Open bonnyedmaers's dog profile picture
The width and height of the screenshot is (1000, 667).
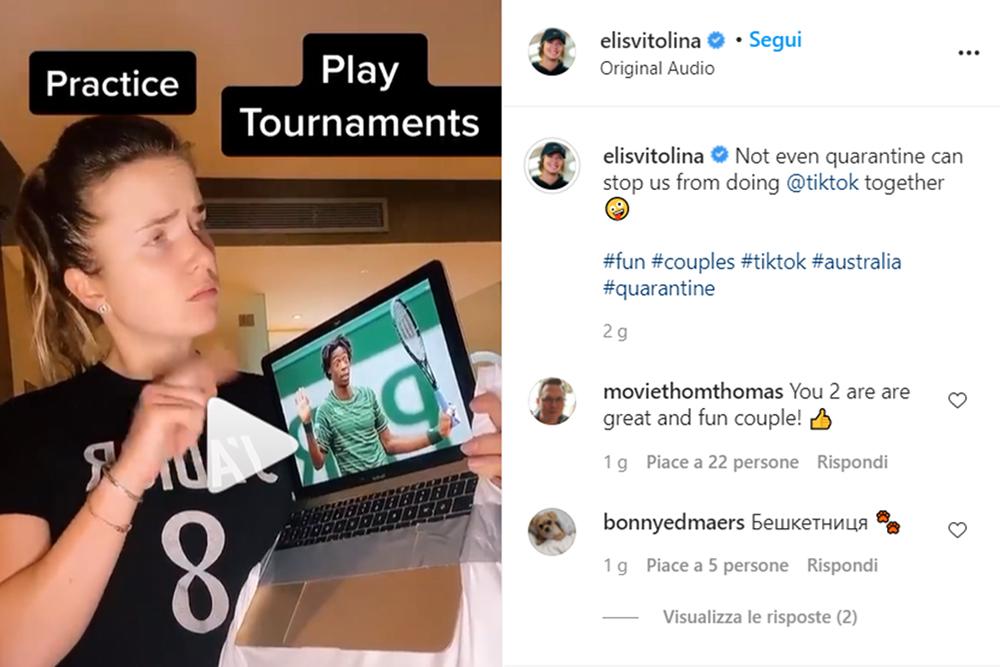[x=552, y=532]
